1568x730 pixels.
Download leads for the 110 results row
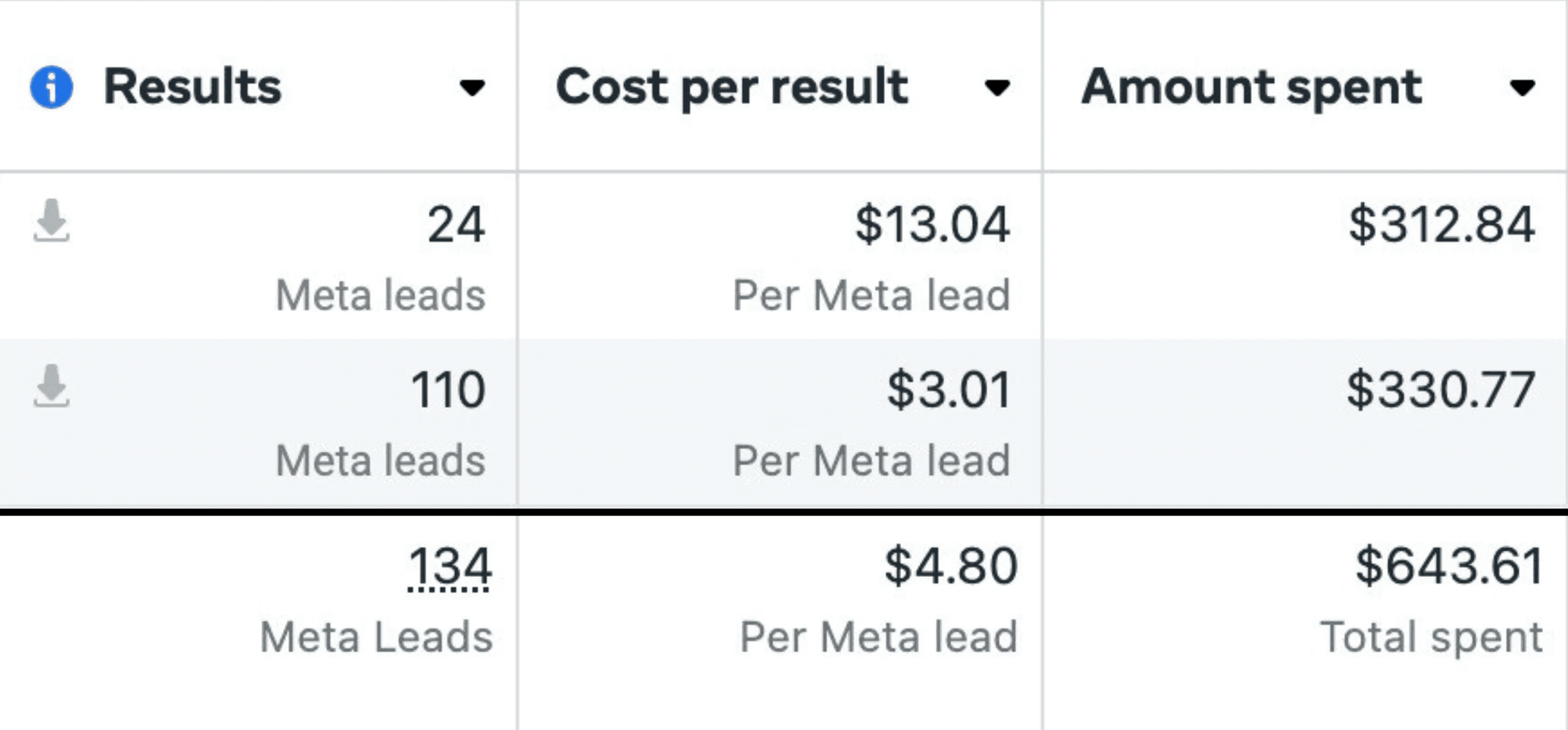click(52, 385)
